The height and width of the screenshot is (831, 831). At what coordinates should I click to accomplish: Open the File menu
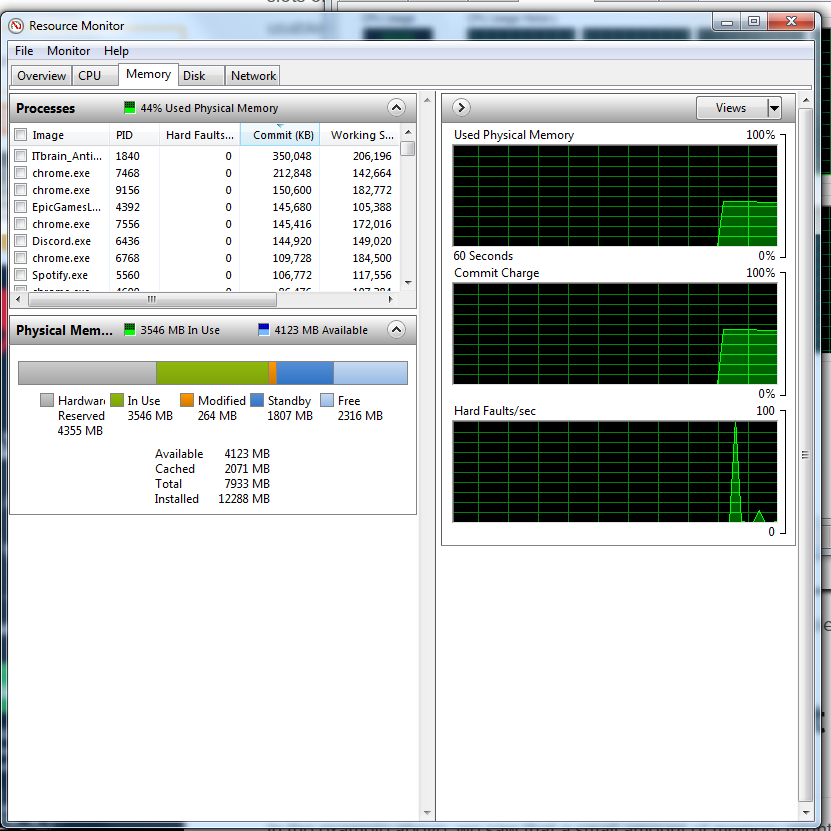tap(24, 51)
